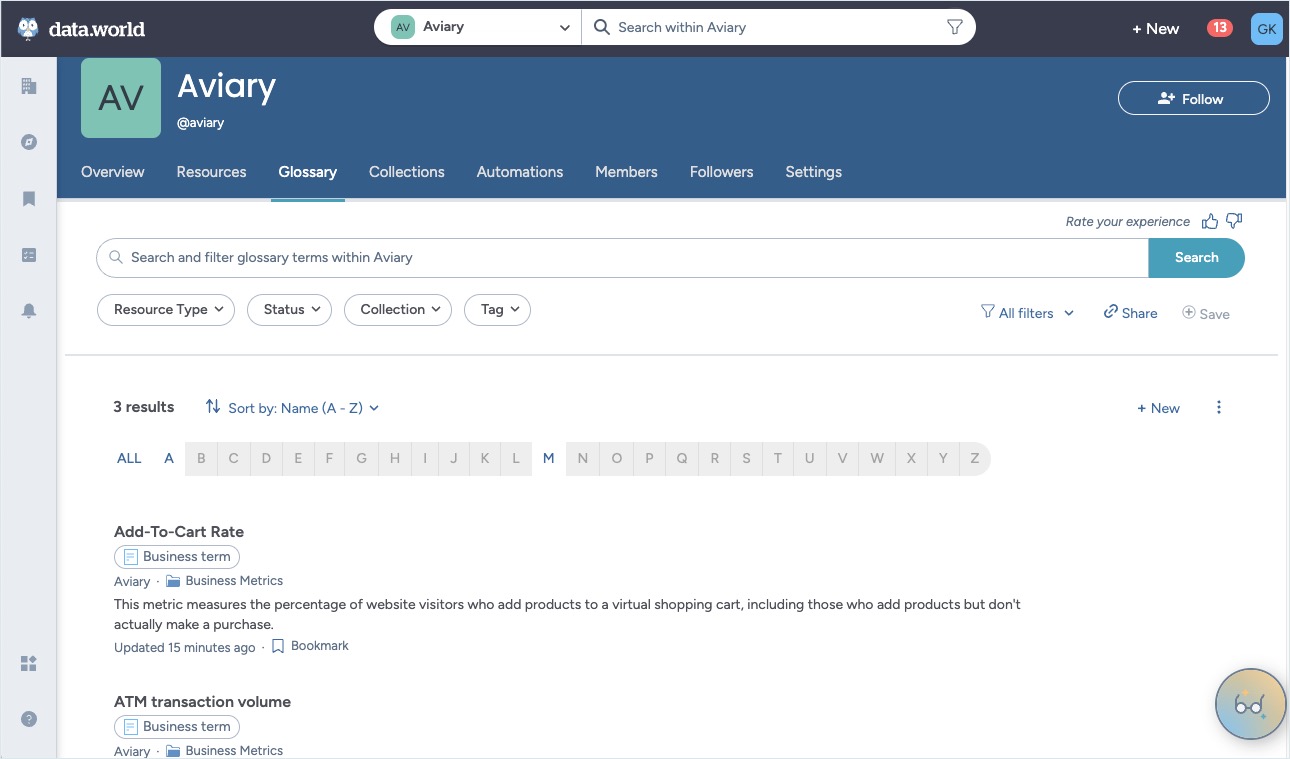Switch to the Overview tab
This screenshot has width=1290, height=759.
(x=113, y=172)
